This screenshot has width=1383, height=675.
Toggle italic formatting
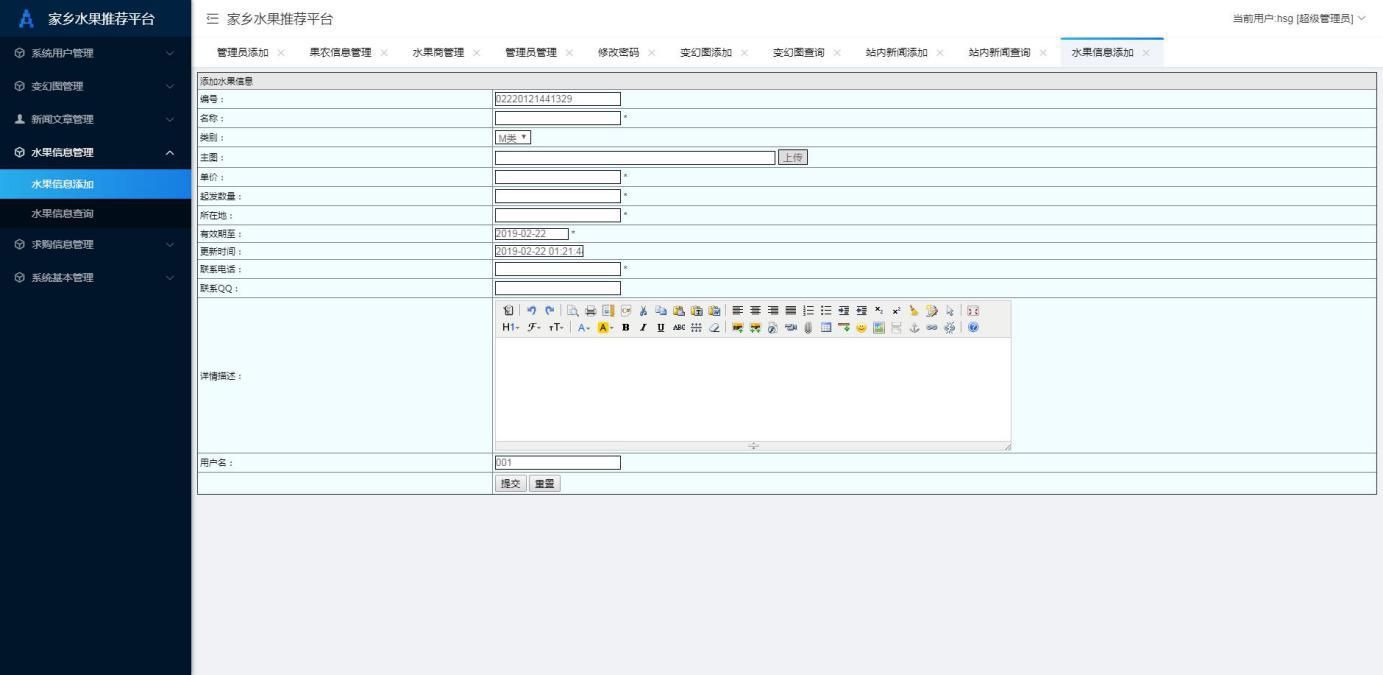643,327
